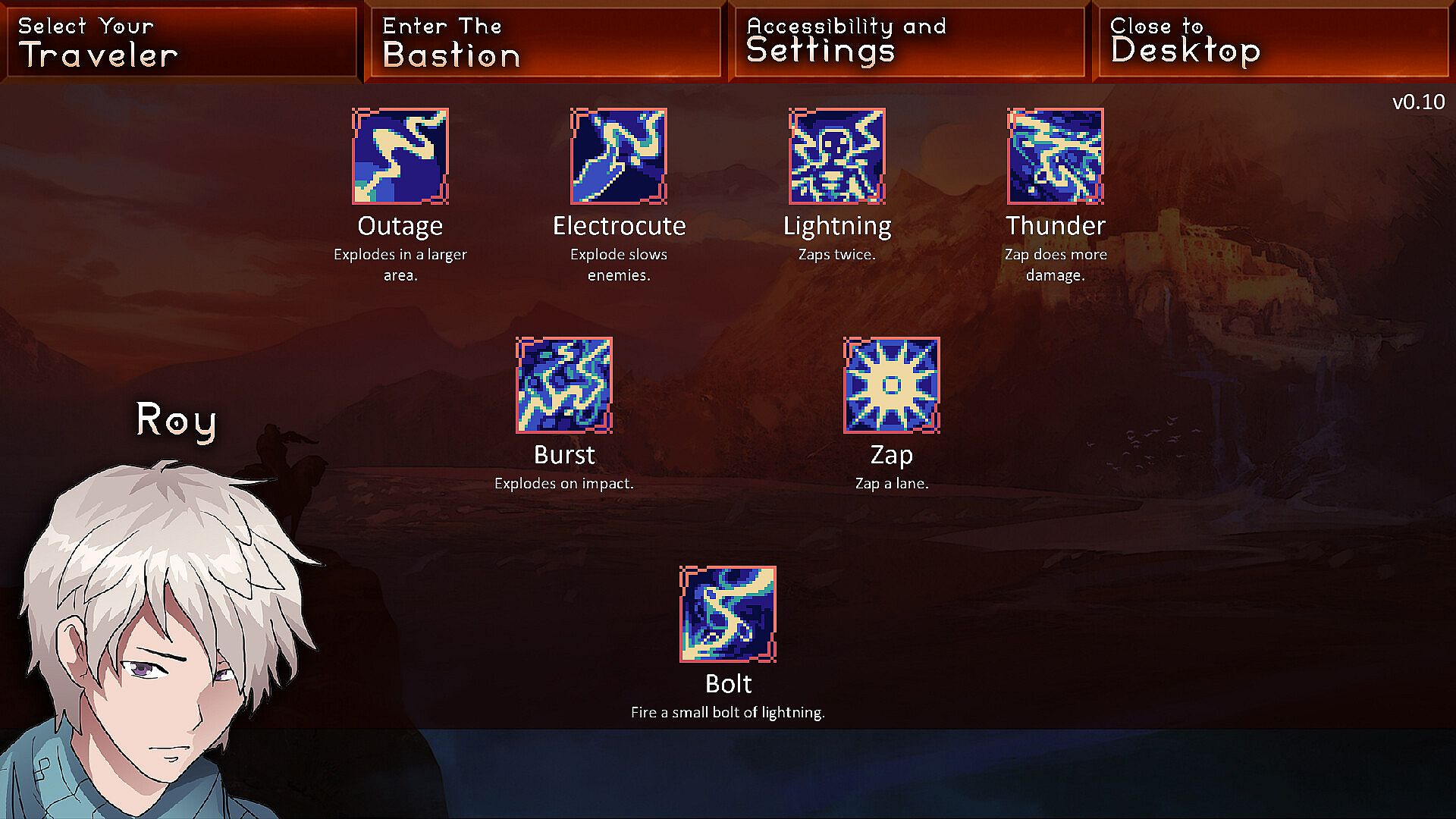Open Accessibility and Settings

[x=908, y=42]
